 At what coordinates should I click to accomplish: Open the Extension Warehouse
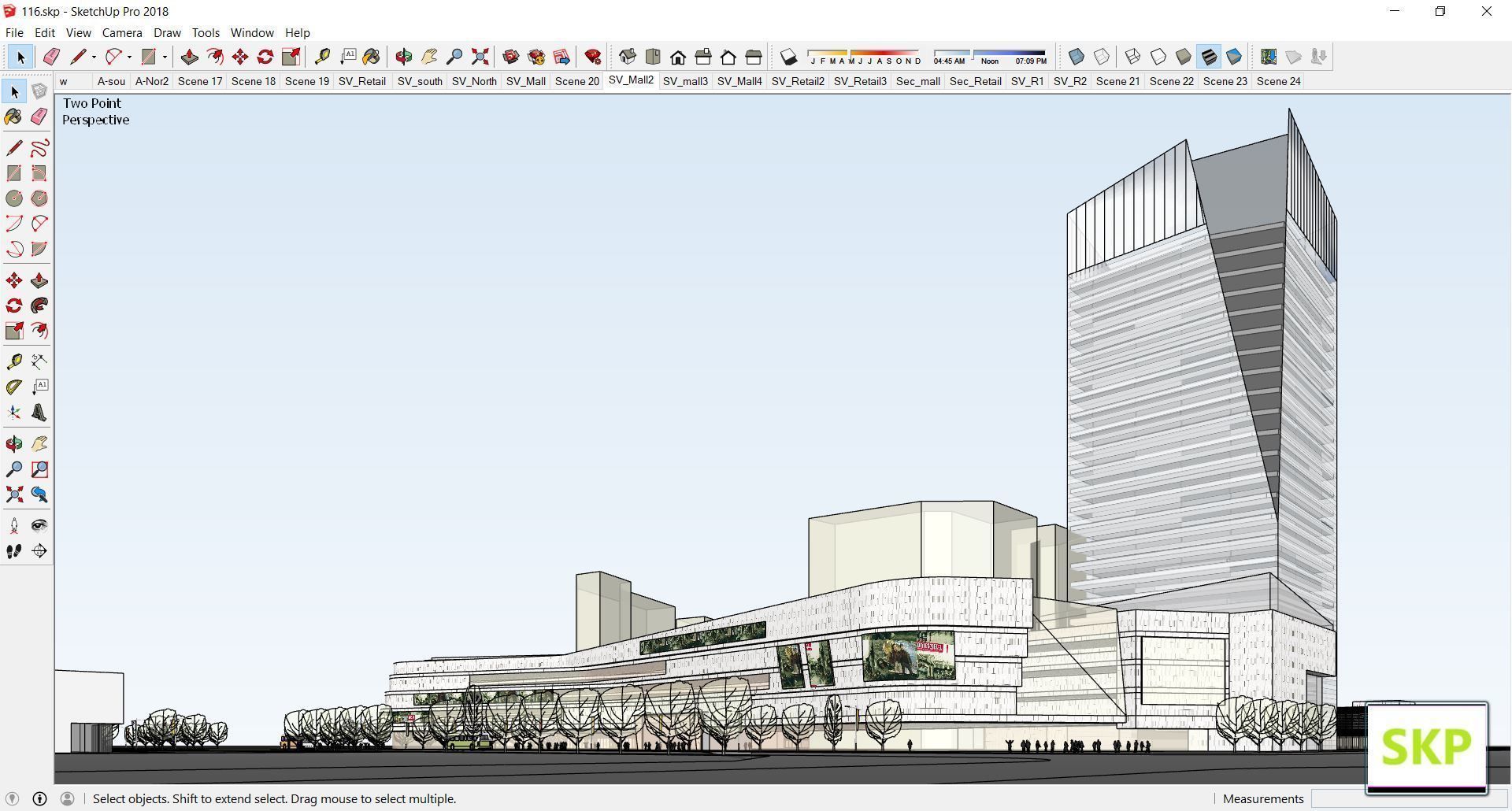pos(536,57)
